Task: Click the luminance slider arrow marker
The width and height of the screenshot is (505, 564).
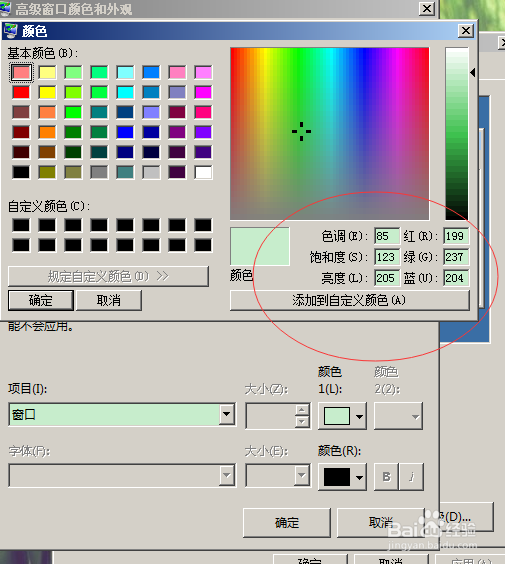Action: [x=473, y=73]
